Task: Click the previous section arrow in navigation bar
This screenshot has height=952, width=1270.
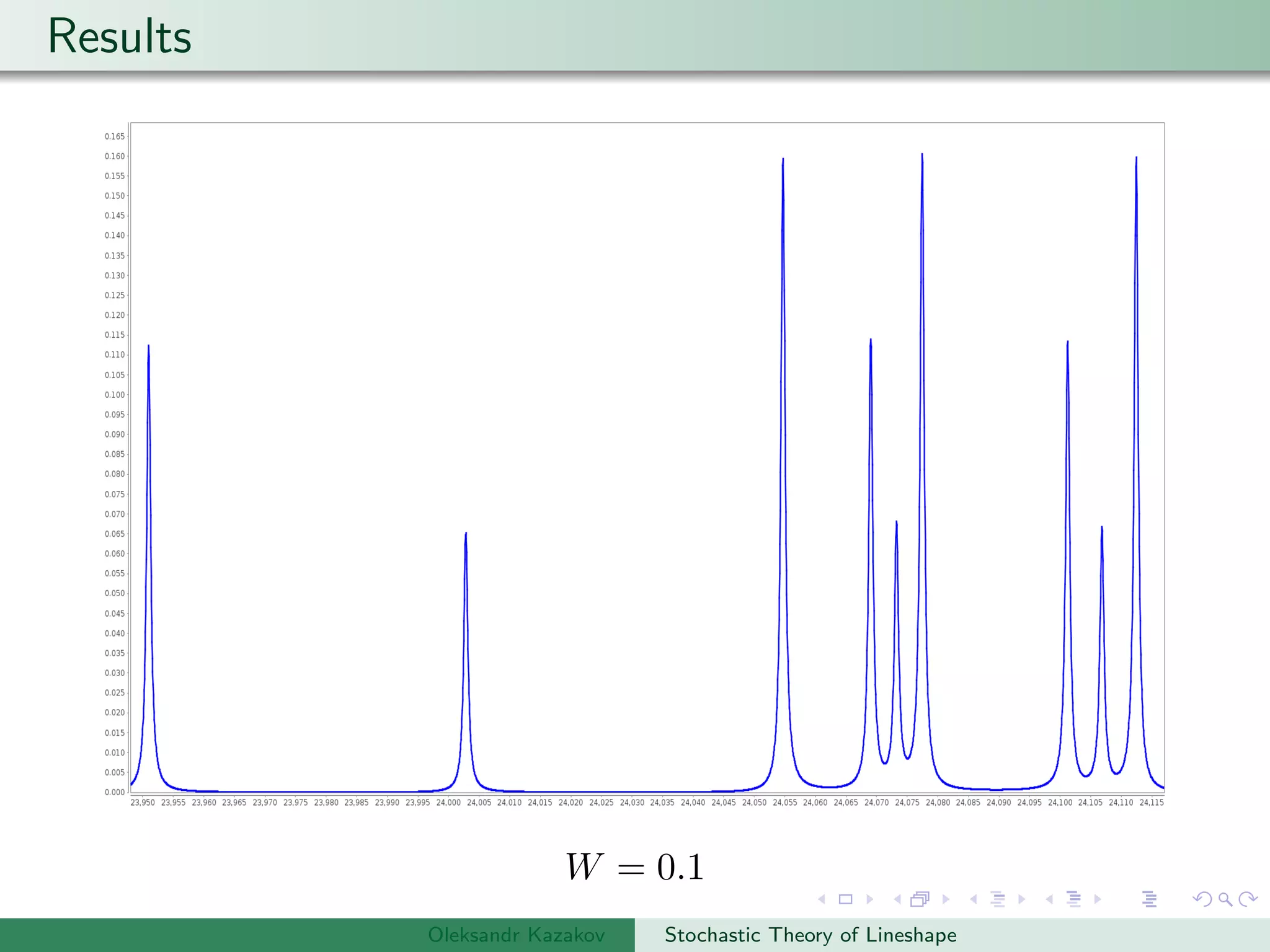Action: point(1049,899)
